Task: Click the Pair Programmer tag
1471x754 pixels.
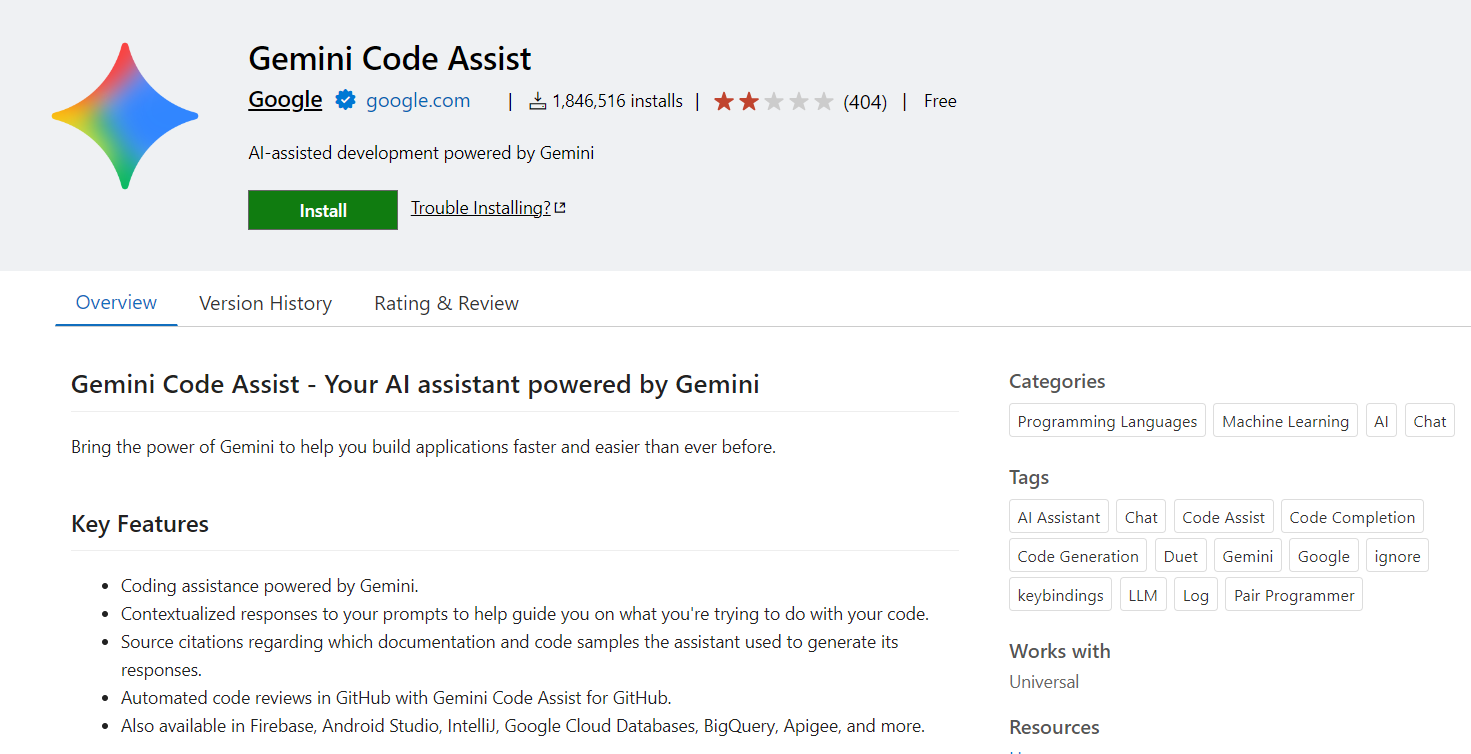Action: (1294, 595)
